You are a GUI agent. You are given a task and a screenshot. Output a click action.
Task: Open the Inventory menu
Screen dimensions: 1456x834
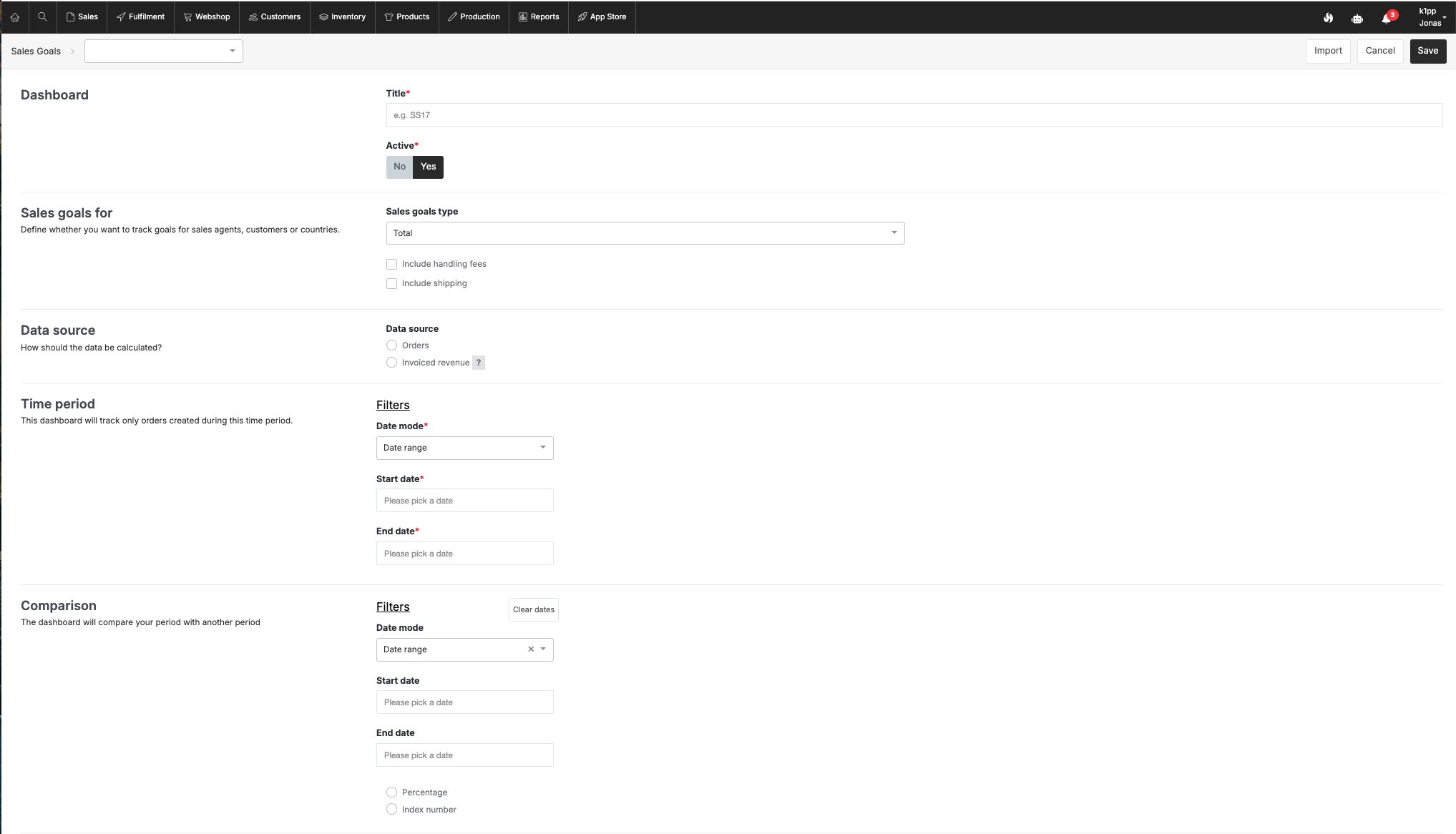click(x=342, y=17)
